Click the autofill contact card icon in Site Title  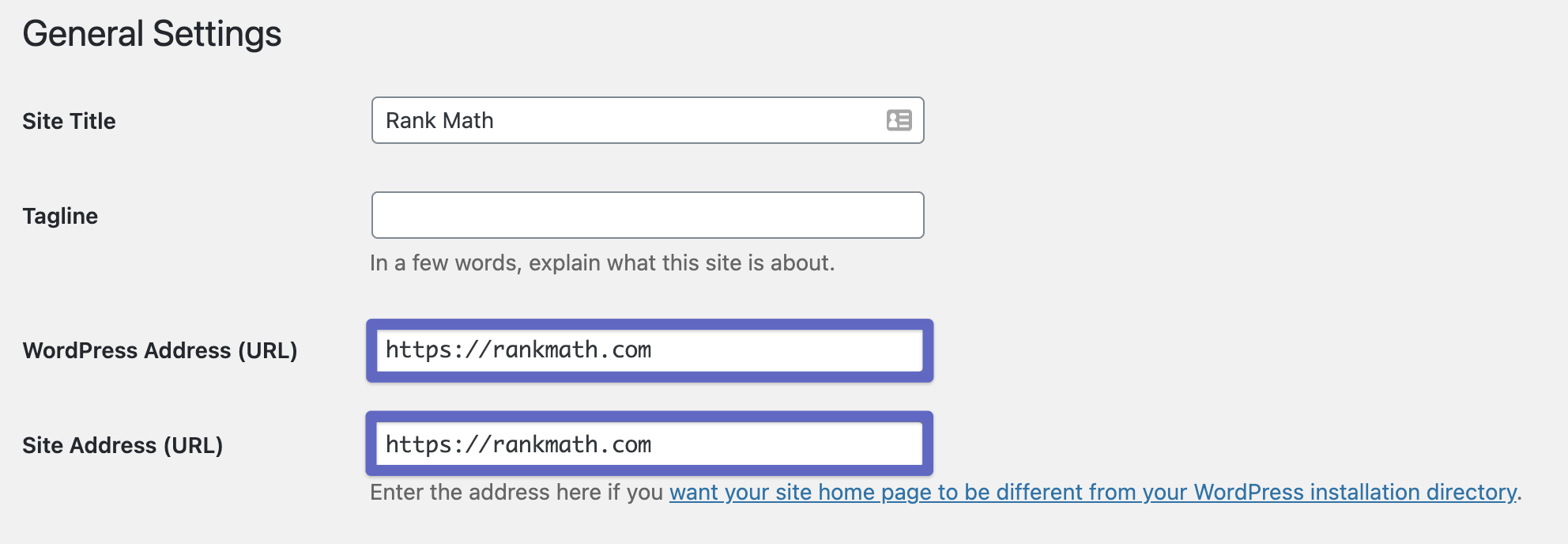[x=899, y=120]
